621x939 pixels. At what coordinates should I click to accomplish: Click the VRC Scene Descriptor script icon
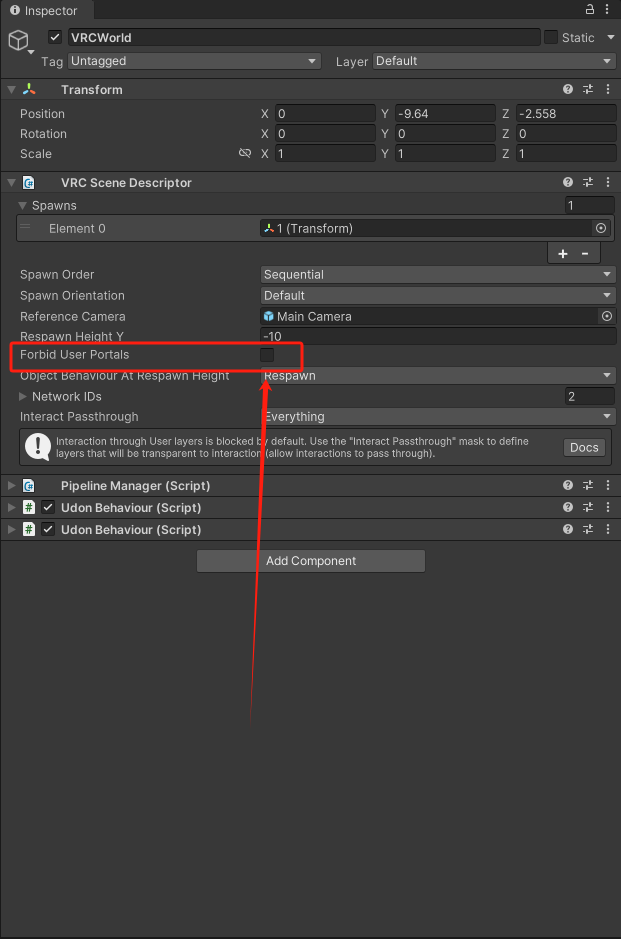[x=29, y=183]
